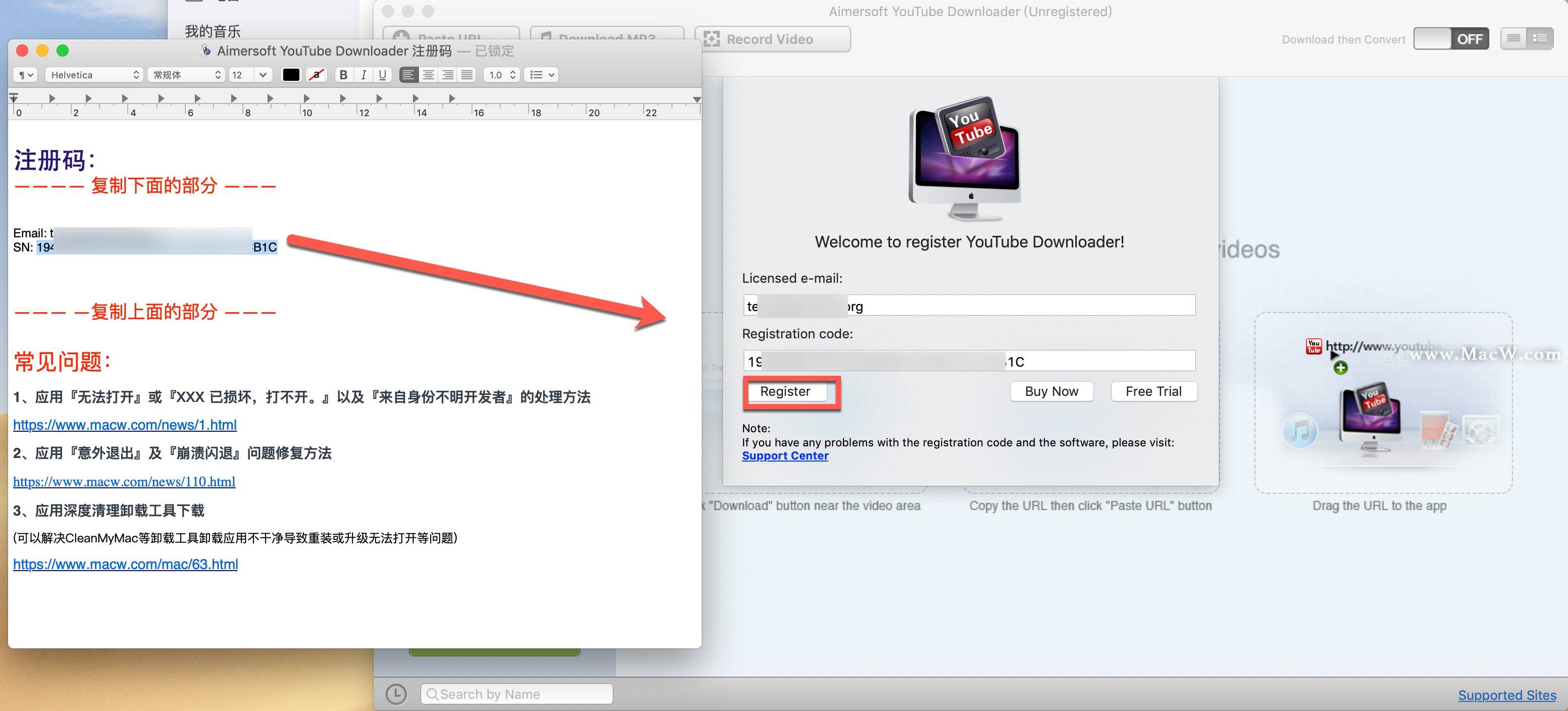The image size is (1568, 711).
Task: Minimize the TextEdit window with the yellow button
Action: point(42,50)
